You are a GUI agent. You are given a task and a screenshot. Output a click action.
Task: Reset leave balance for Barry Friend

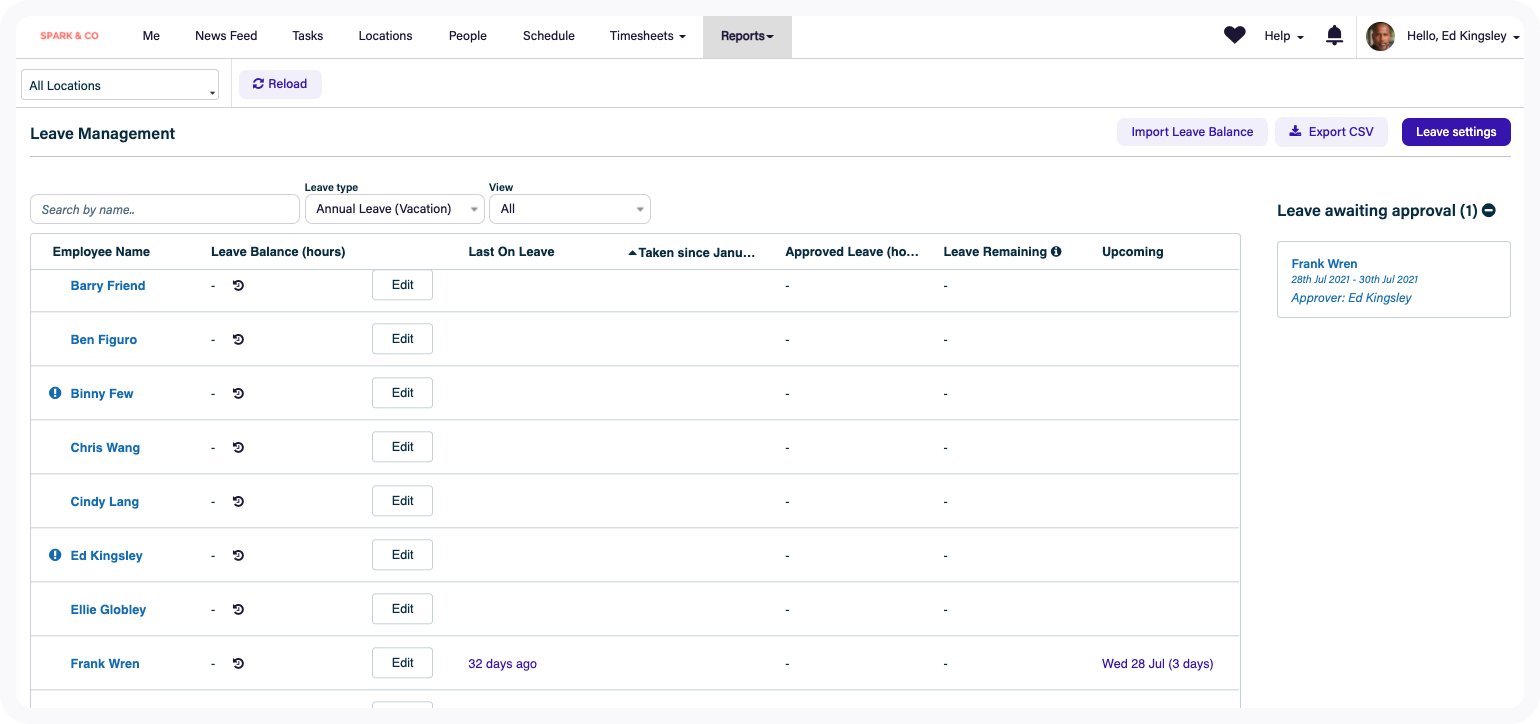pos(238,286)
